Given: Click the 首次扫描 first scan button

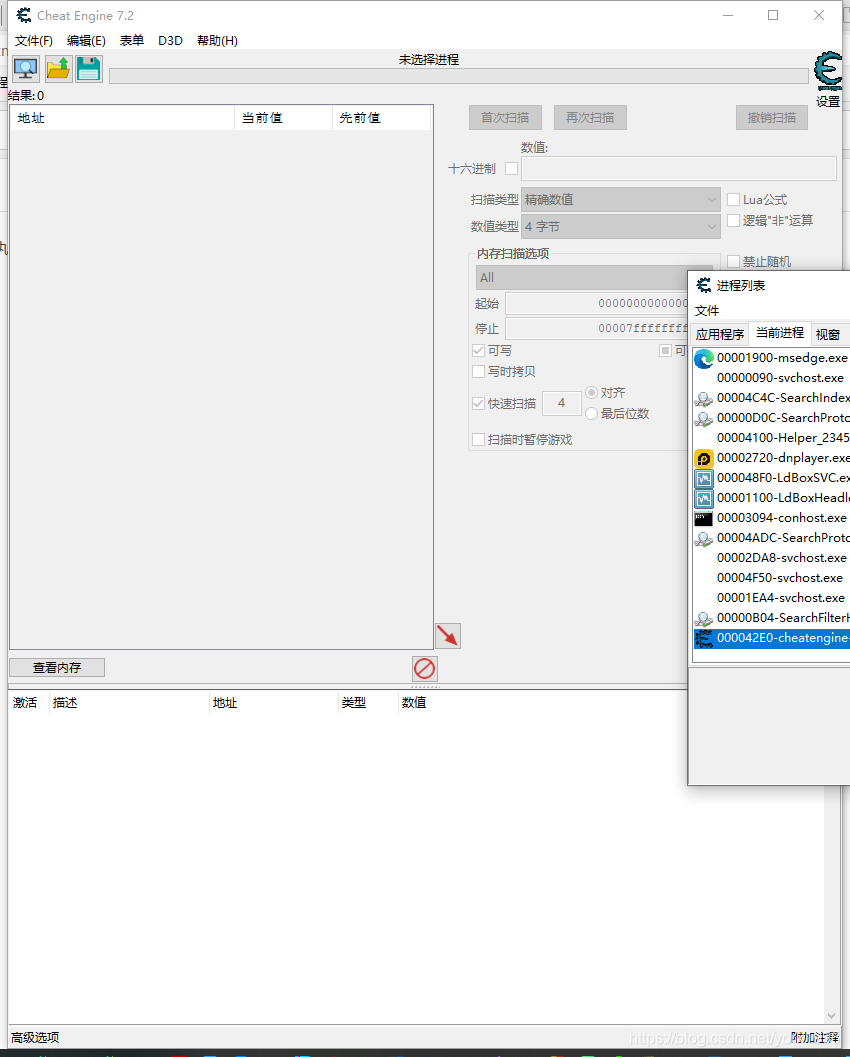Looking at the screenshot, I should coord(505,117).
